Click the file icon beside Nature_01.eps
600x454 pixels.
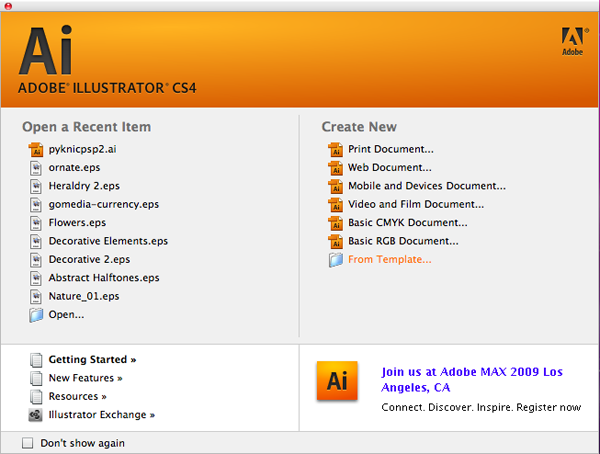pos(36,296)
